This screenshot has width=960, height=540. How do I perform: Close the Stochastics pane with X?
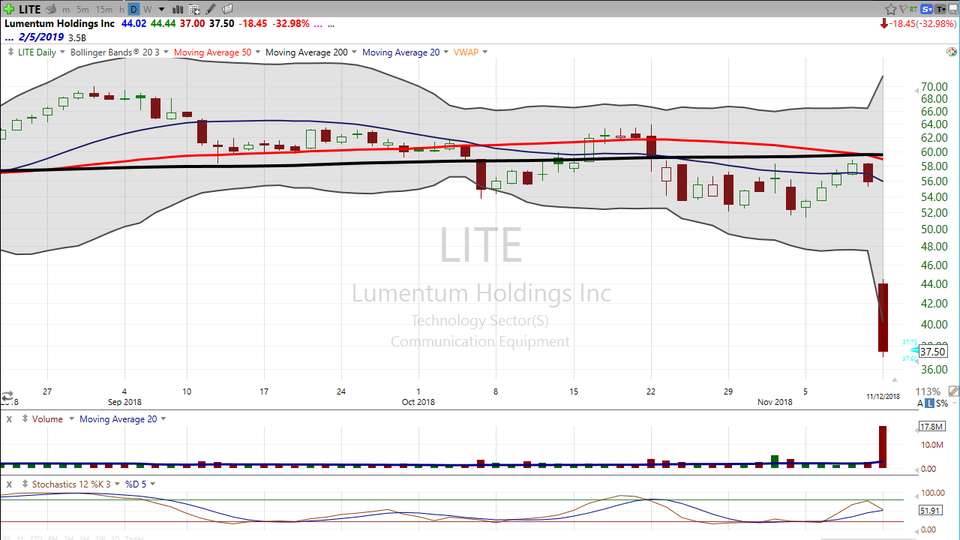(9, 484)
